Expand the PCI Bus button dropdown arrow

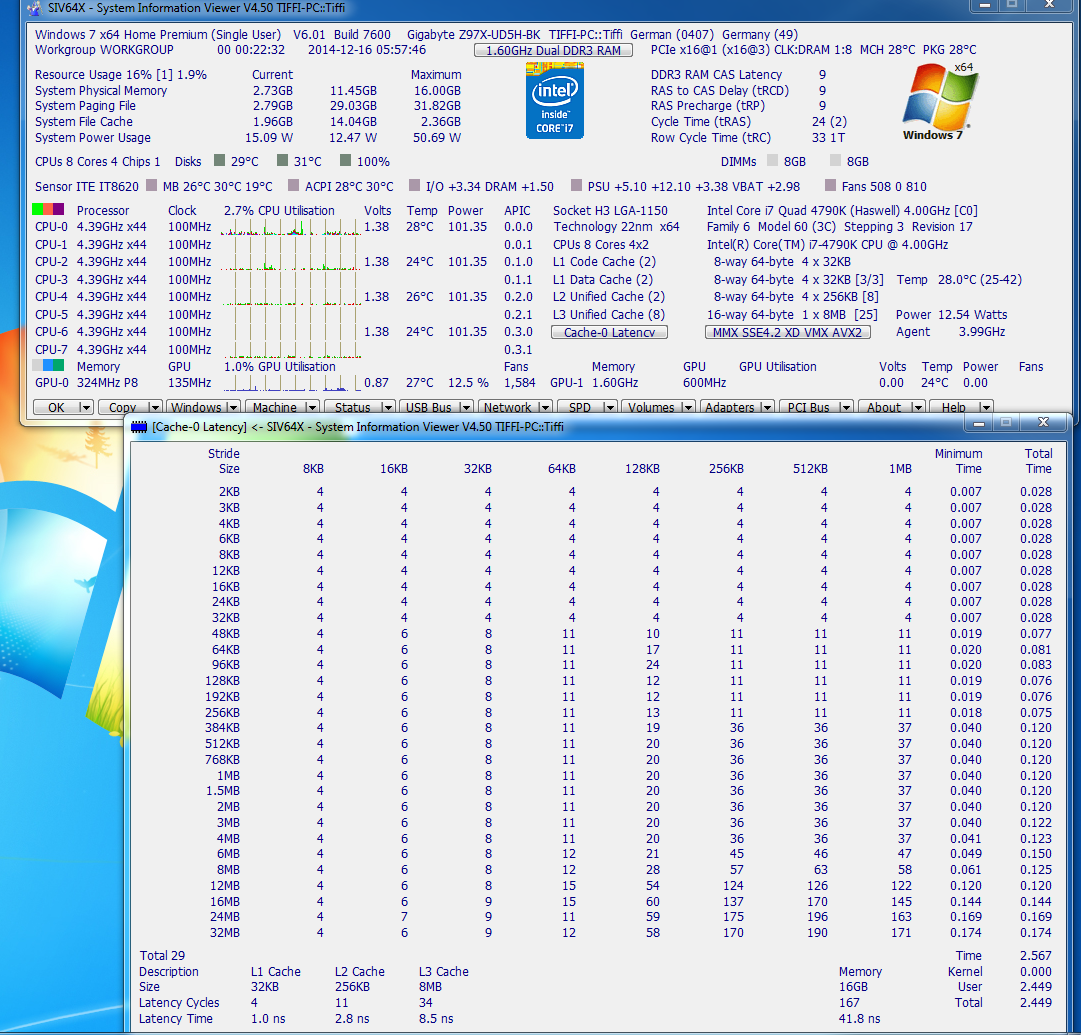click(x=846, y=408)
